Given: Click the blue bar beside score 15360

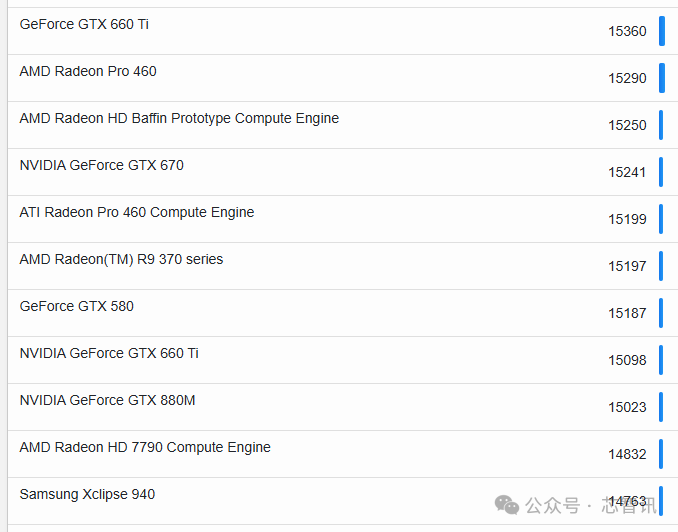Looking at the screenshot, I should (x=661, y=31).
